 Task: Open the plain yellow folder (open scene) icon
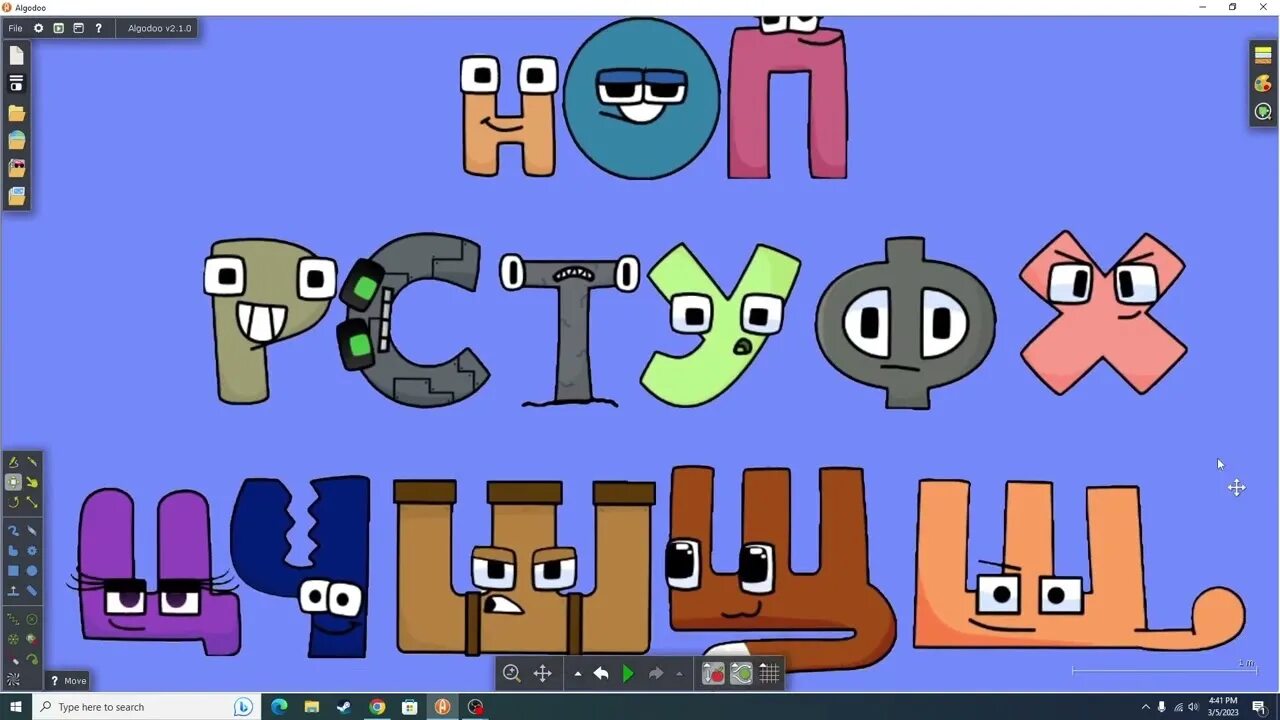point(17,112)
